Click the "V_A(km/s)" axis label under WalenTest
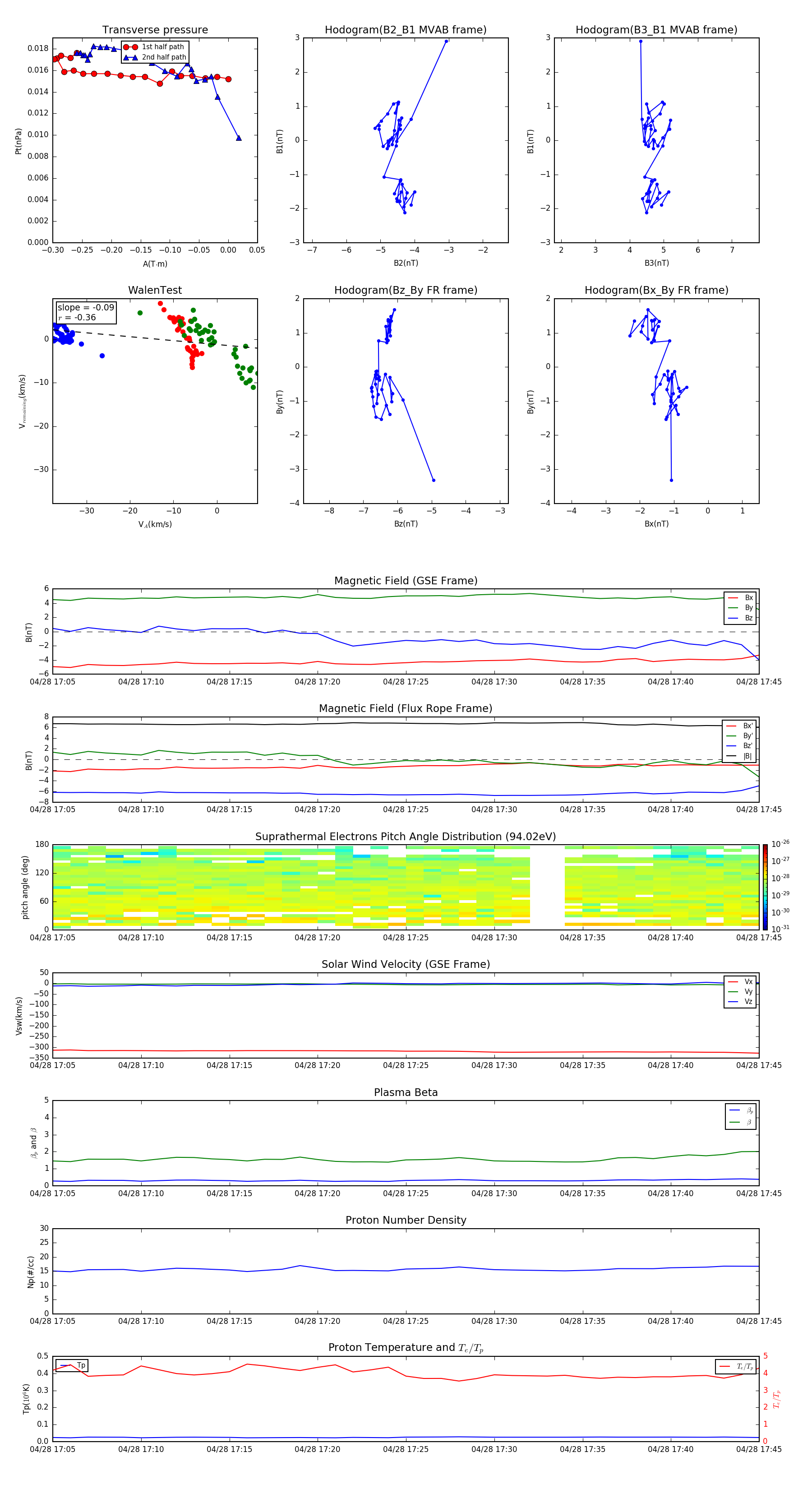Viewport: 812px width, 1489px height. pyautogui.click(x=155, y=524)
